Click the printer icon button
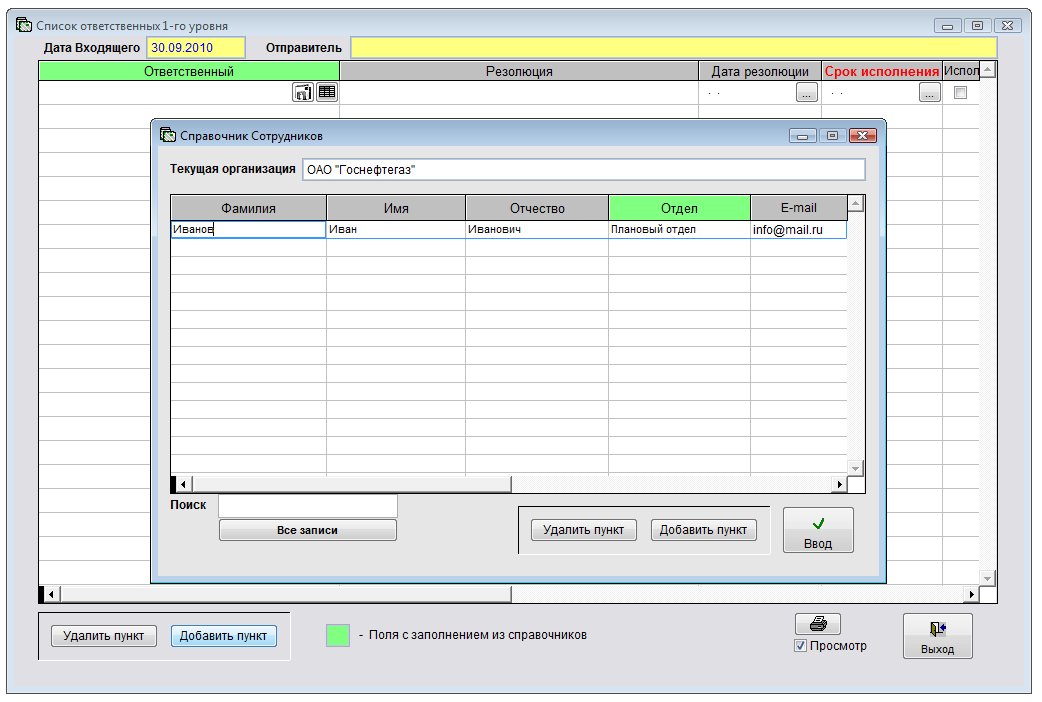The height and width of the screenshot is (702, 1042). (817, 624)
